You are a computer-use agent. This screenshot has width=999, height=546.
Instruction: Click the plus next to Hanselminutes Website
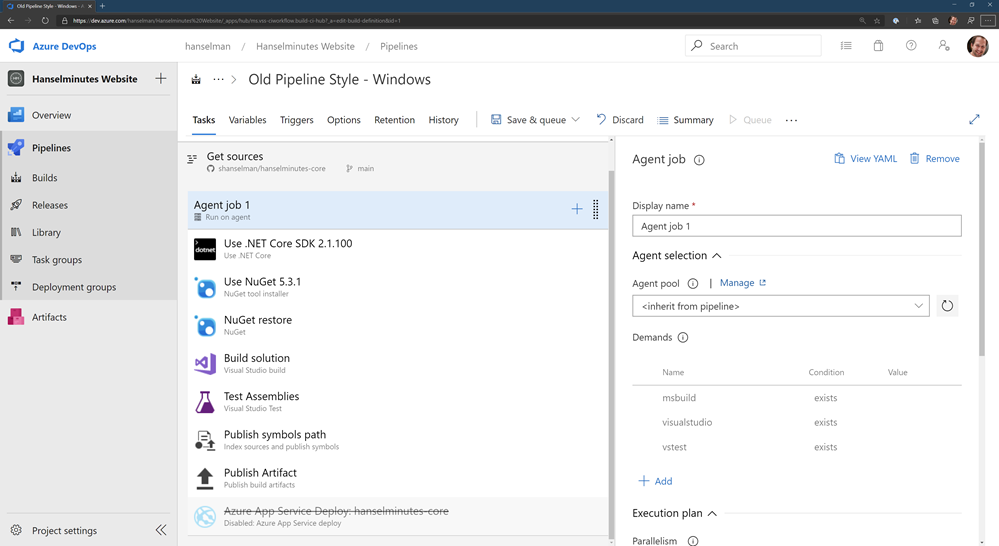click(x=161, y=78)
